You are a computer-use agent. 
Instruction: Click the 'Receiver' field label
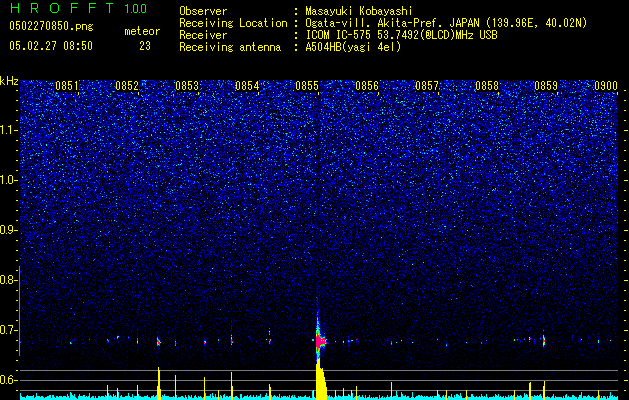pyautogui.click(x=203, y=35)
